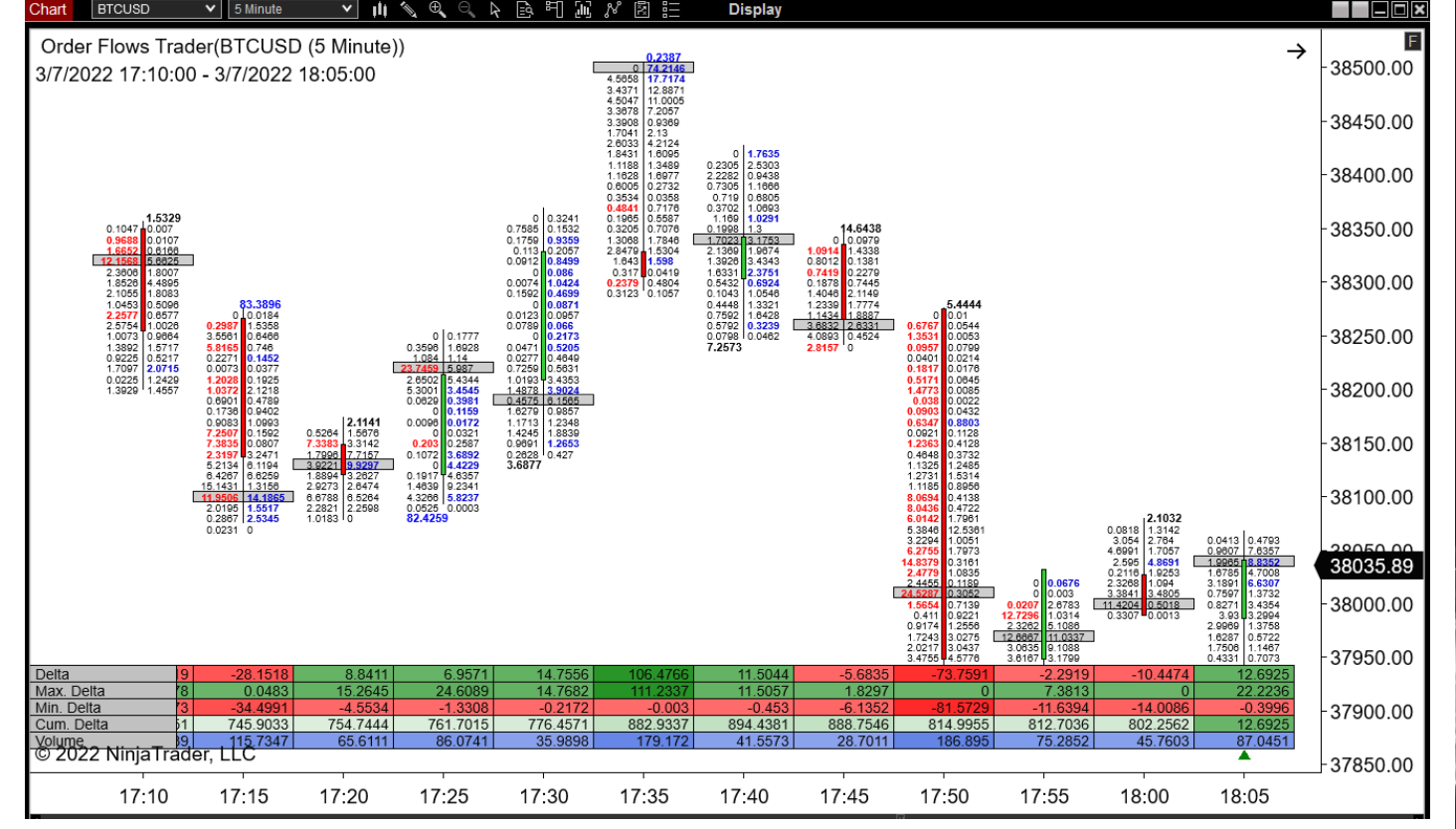Click the 38100.00 price axis label

[x=1371, y=498]
